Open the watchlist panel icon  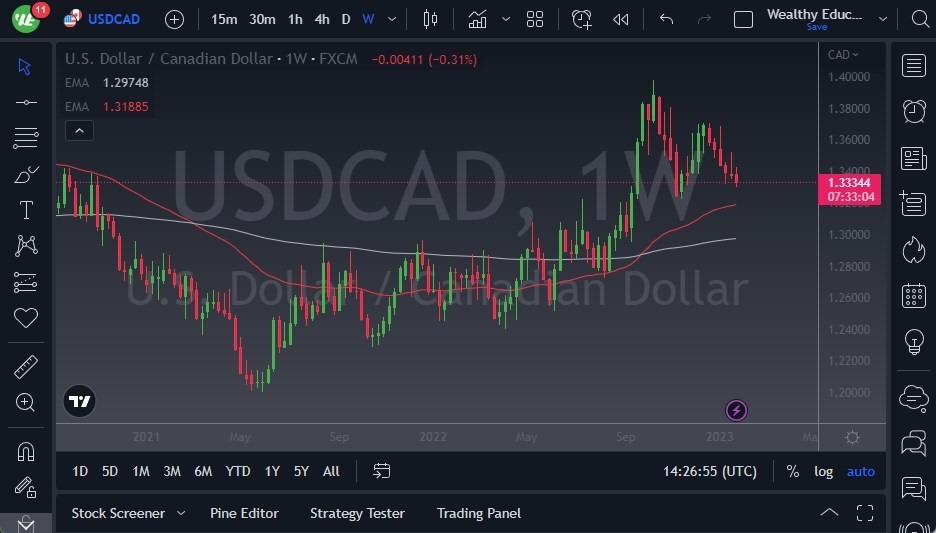913,66
